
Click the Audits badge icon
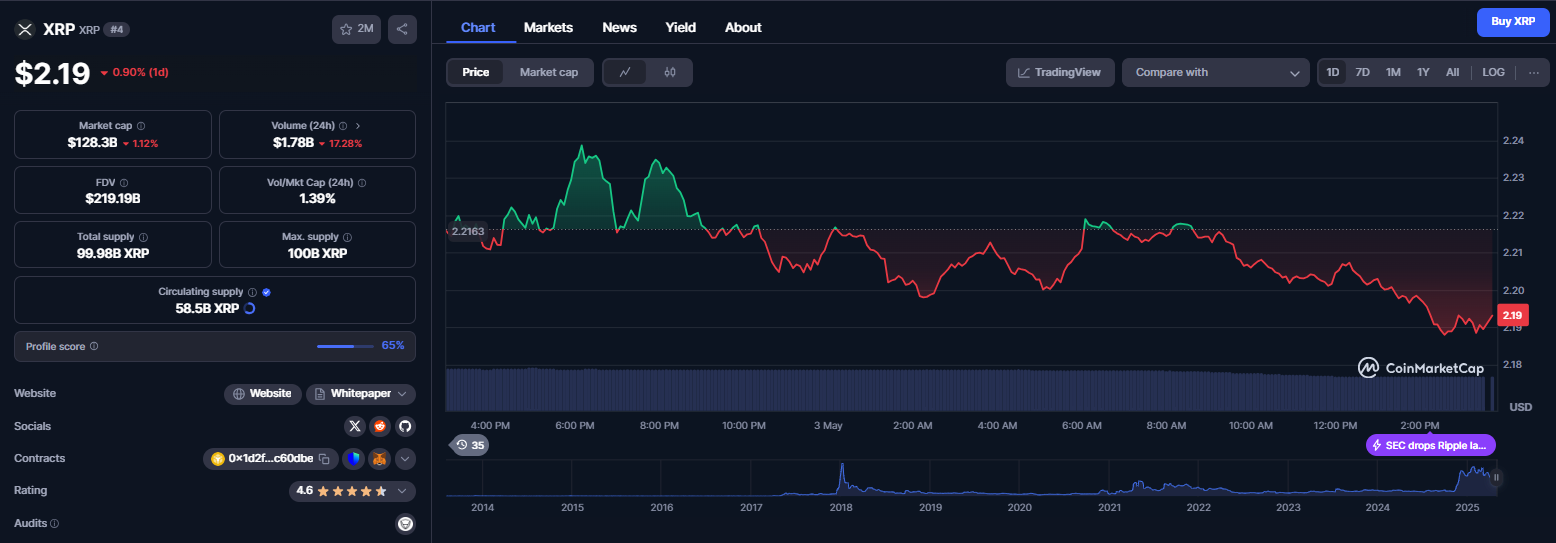pyautogui.click(x=405, y=523)
